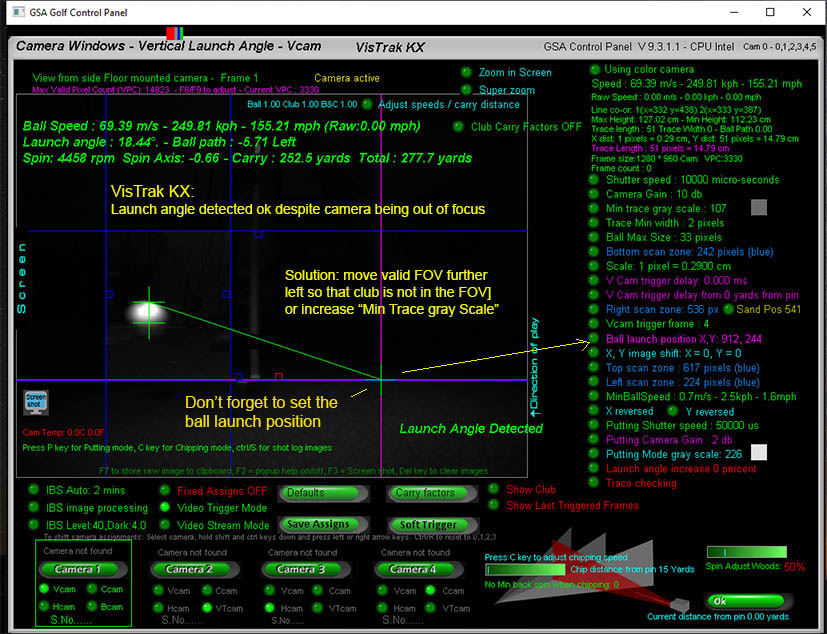Toggle IBS Auto: 2 mins

(x=34, y=489)
